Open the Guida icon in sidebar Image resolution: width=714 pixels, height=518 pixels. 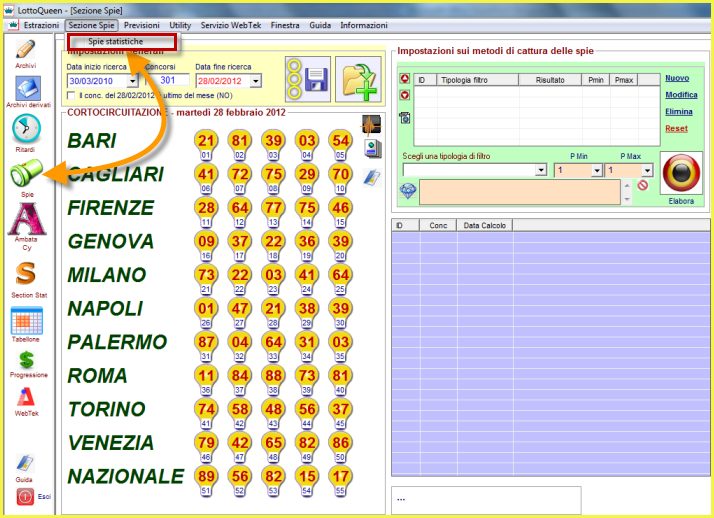(25, 463)
